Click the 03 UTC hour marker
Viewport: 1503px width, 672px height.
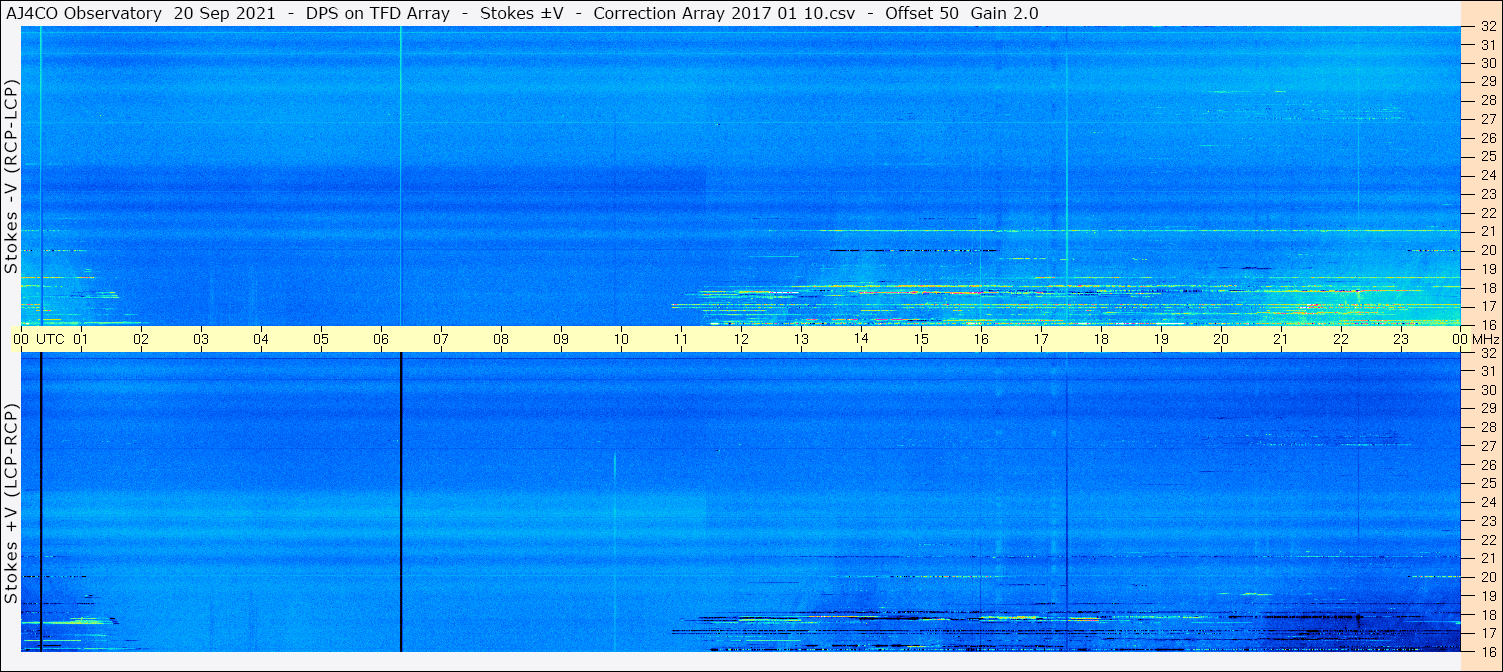pyautogui.click(x=201, y=339)
